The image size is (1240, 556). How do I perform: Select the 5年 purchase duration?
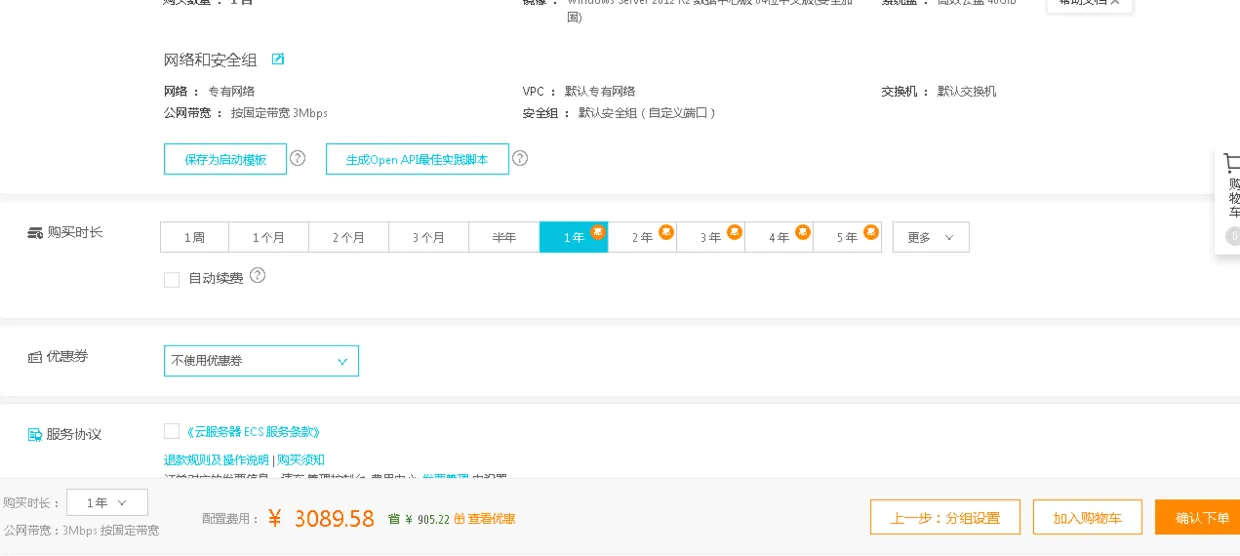tap(847, 237)
